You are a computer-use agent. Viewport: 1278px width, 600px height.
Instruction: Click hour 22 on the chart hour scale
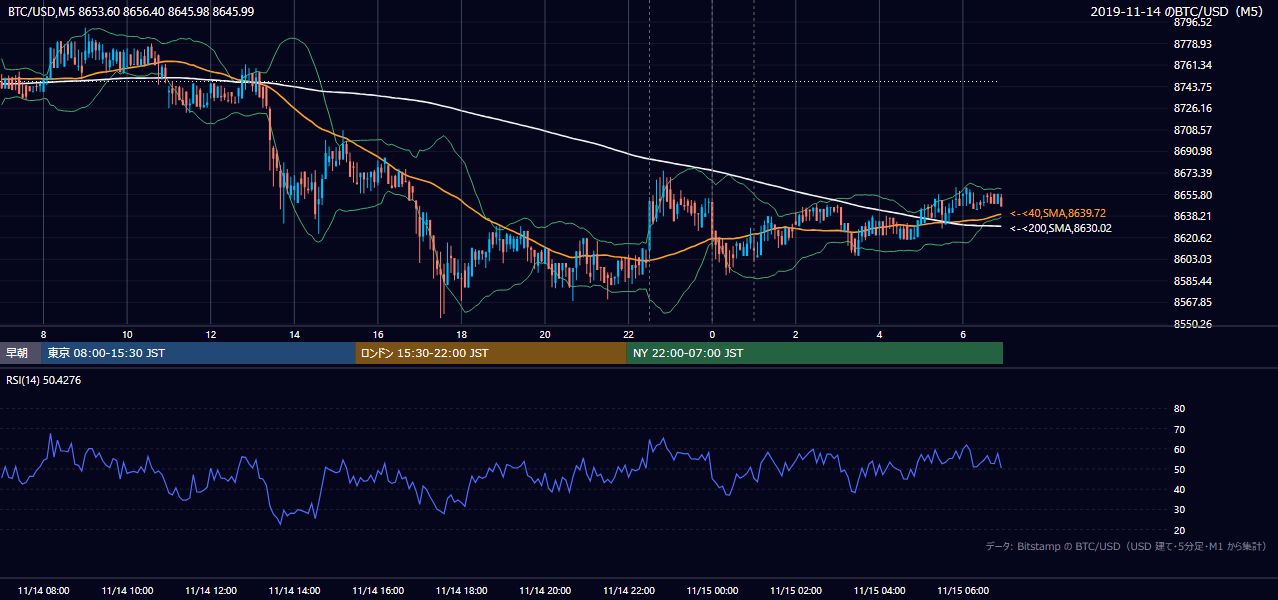click(628, 334)
